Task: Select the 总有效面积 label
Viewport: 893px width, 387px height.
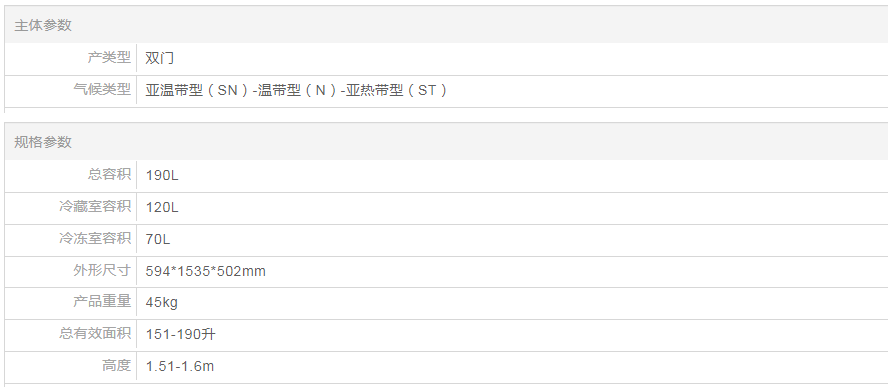Action: tap(95, 333)
